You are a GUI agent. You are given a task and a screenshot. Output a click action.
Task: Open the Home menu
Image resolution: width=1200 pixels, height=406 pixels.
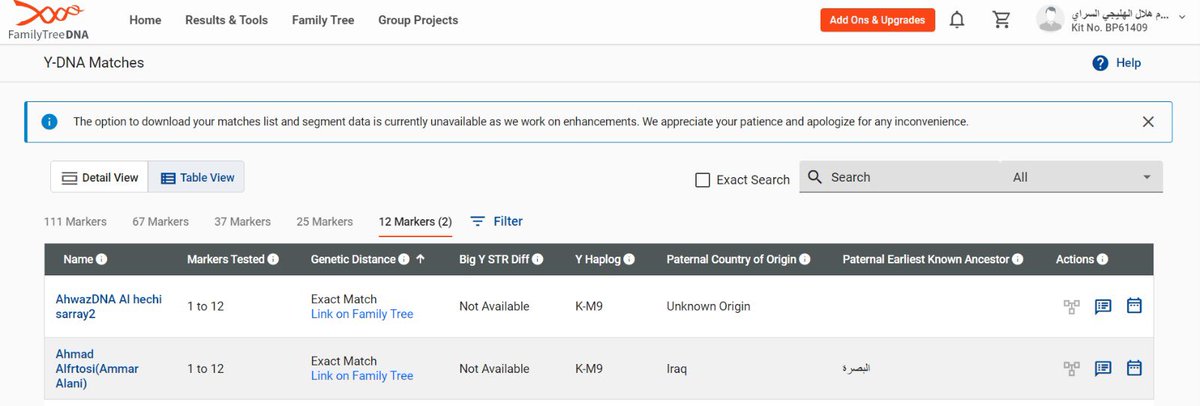tap(145, 20)
